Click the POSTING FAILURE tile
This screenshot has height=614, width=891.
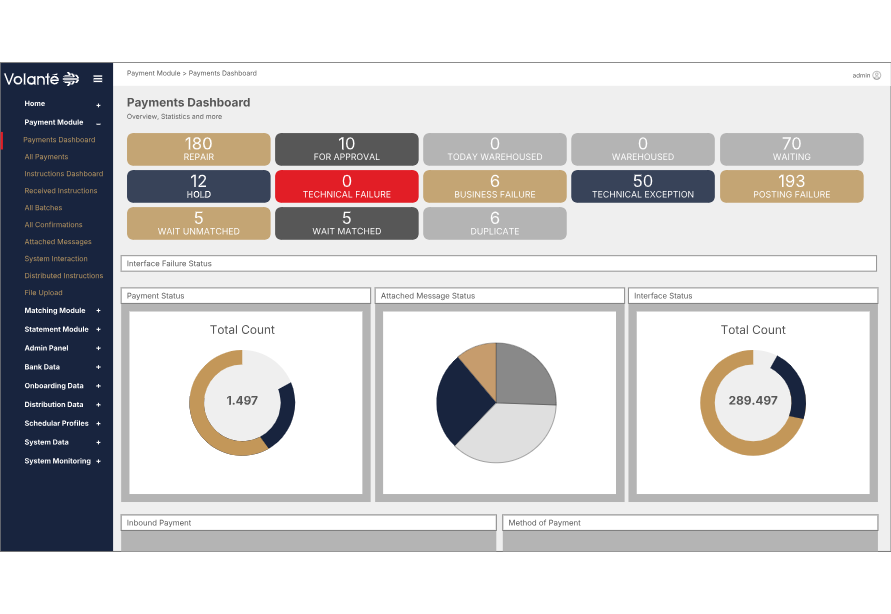791,187
